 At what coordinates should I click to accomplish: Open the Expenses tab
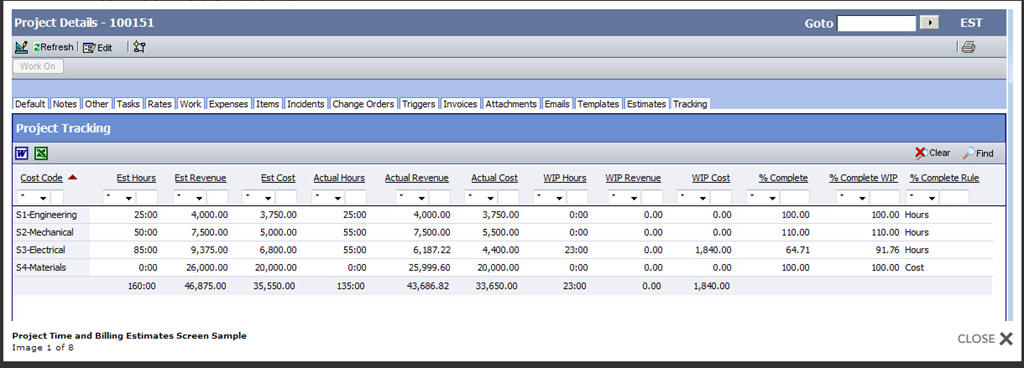(229, 104)
